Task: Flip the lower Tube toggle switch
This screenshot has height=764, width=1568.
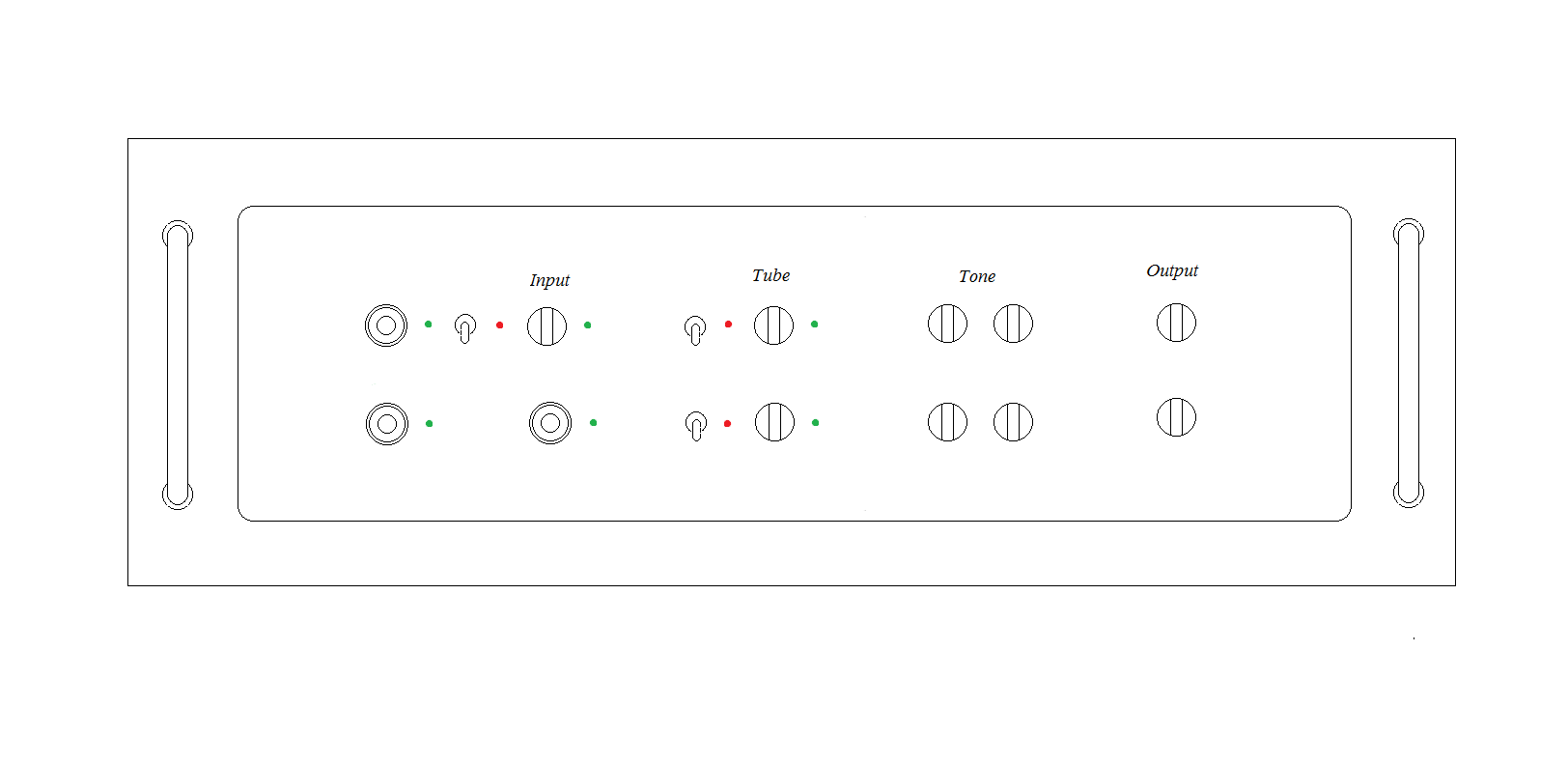Action: (696, 426)
